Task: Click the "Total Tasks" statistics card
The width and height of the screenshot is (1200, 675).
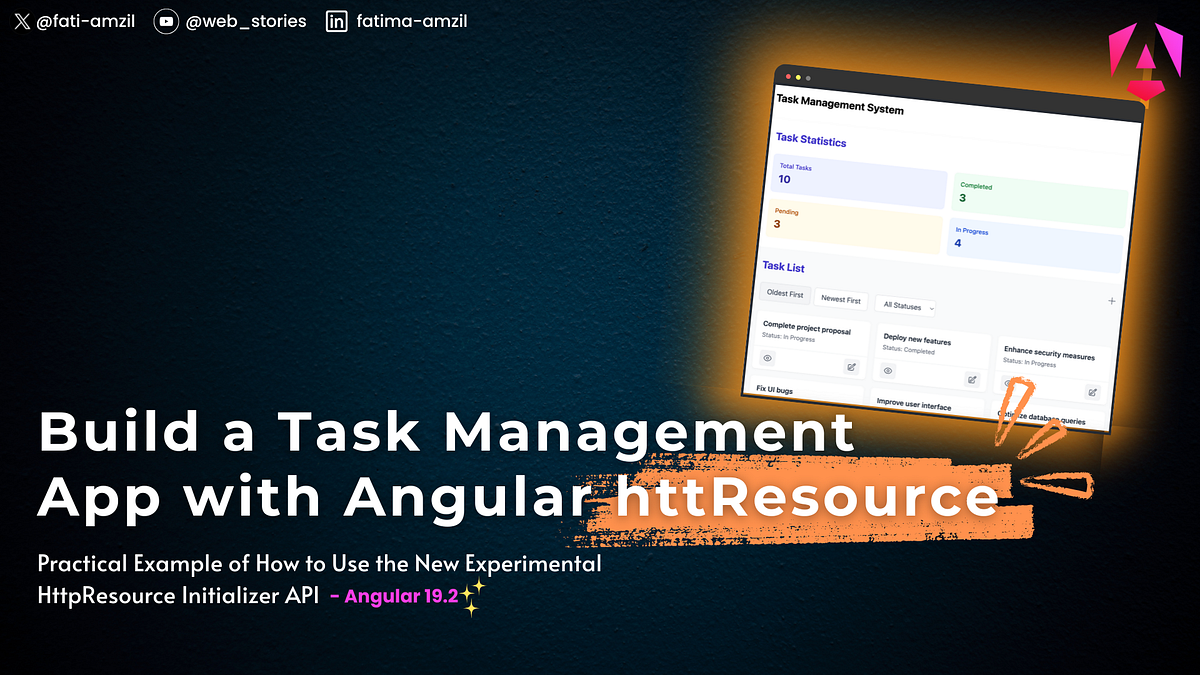Action: click(858, 177)
